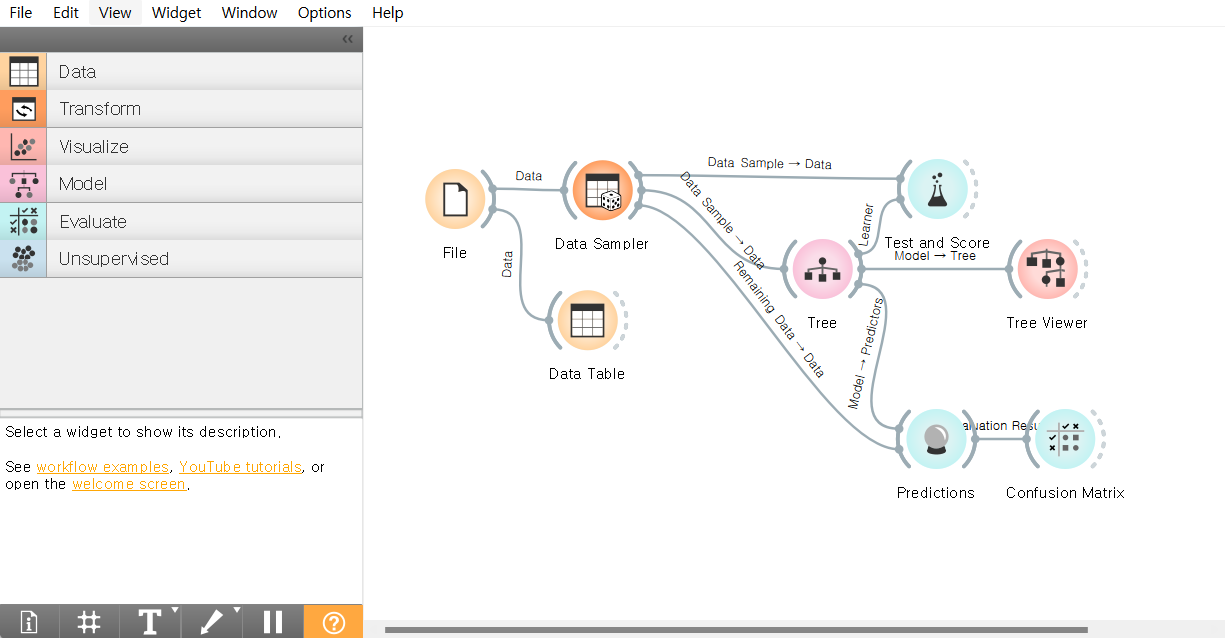The image size is (1225, 638).
Task: Select the Data Sampler widget node
Action: coord(603,190)
